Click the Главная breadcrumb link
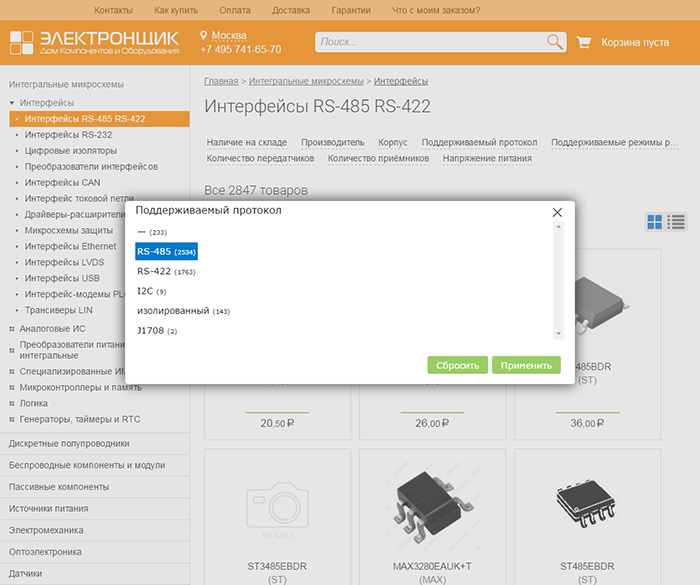 221,81
